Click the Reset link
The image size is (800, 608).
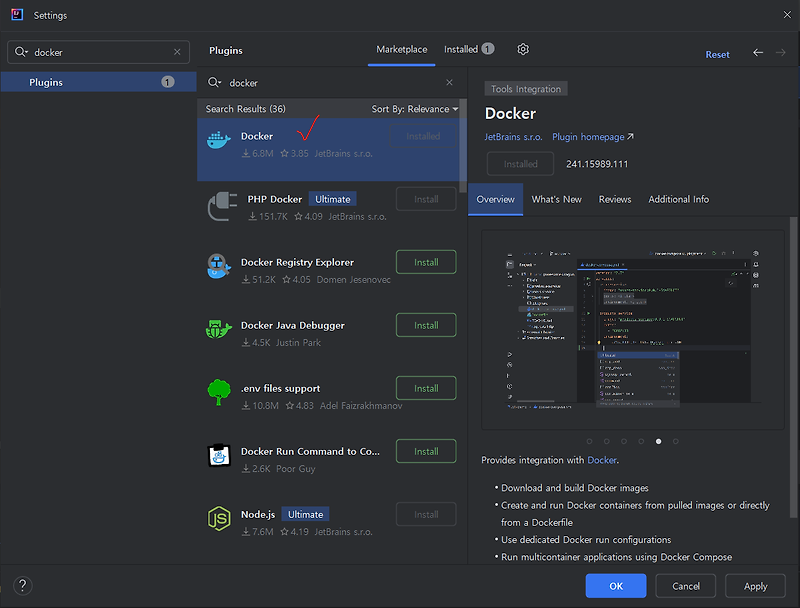[717, 54]
